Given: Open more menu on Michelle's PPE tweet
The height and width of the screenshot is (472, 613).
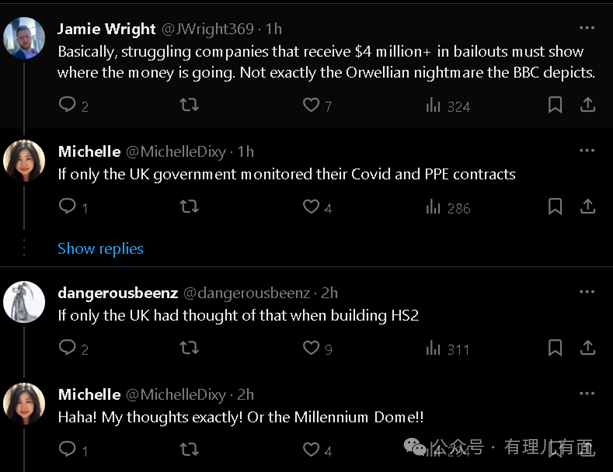Looking at the screenshot, I should tap(586, 151).
